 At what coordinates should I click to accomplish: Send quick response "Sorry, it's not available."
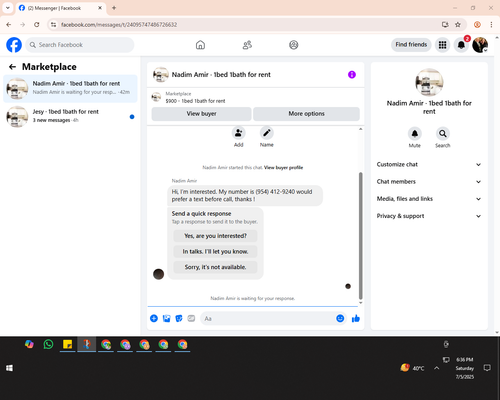tap(215, 267)
